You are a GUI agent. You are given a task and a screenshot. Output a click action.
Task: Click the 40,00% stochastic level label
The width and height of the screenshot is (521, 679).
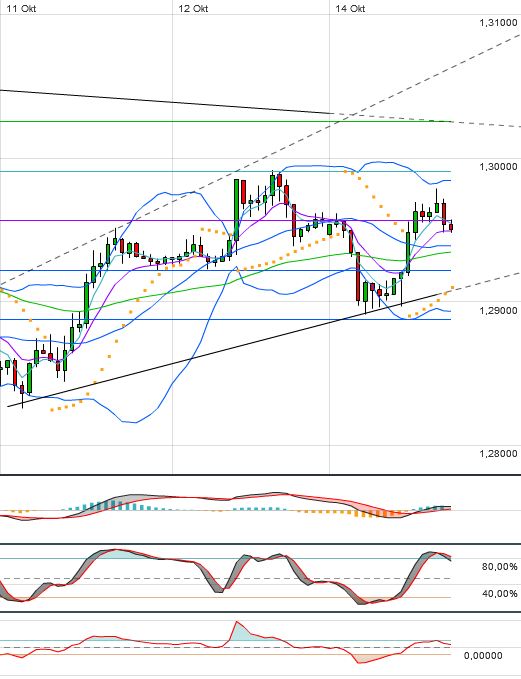pyautogui.click(x=499, y=593)
